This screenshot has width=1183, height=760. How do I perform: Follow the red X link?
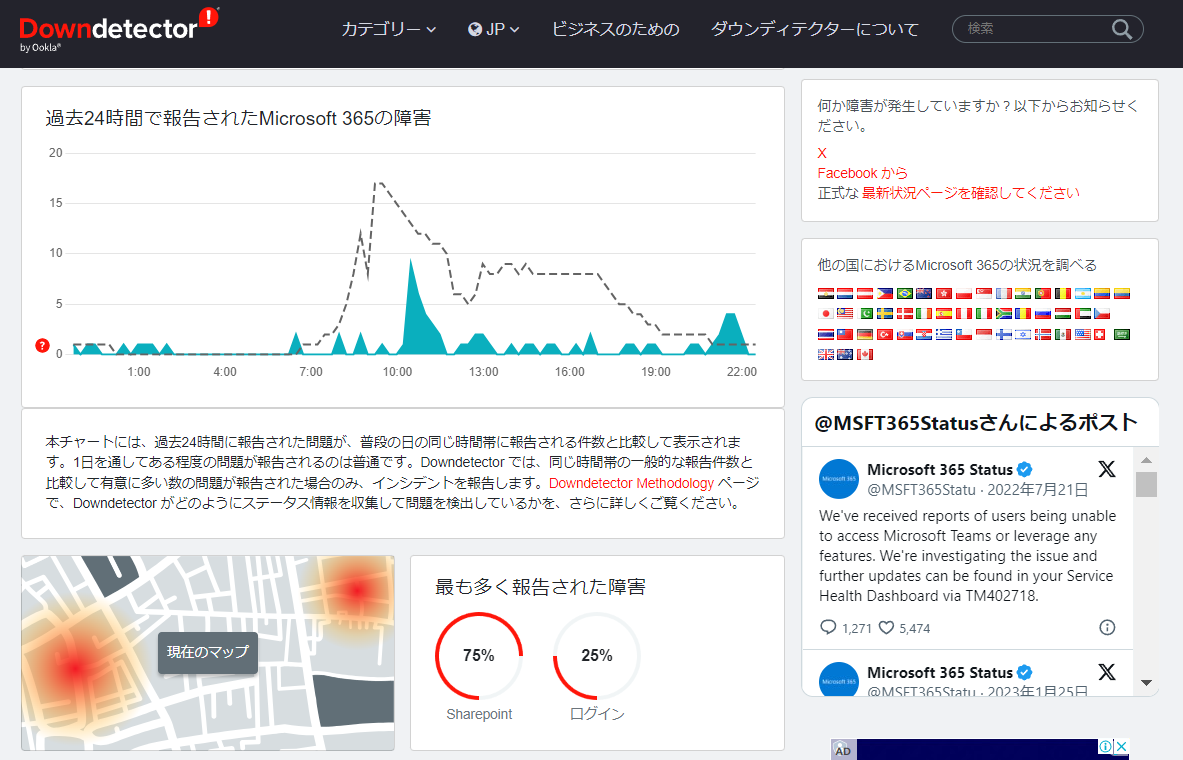pos(822,153)
